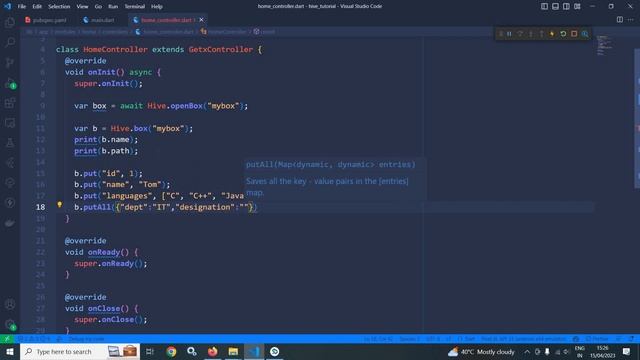Open Firefox from the taskbar
Image resolution: width=640 pixels, height=360 pixels.
[213, 351]
